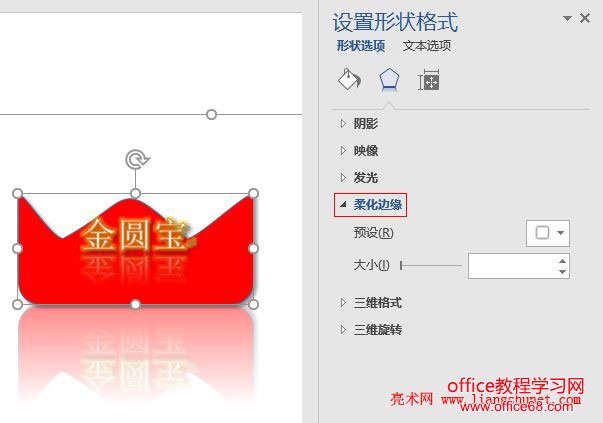This screenshot has height=423, width=603.
Task: Collapse the 柔化边缘 section
Action: pyautogui.click(x=370, y=205)
